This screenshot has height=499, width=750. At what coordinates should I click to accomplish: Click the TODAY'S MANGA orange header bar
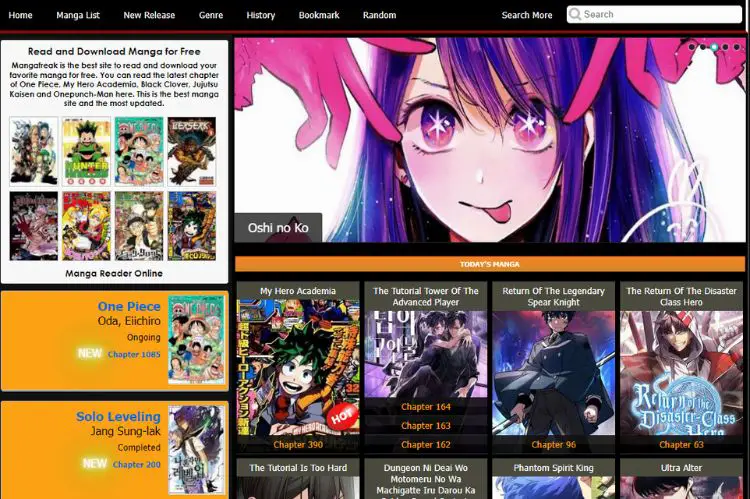pos(490,264)
